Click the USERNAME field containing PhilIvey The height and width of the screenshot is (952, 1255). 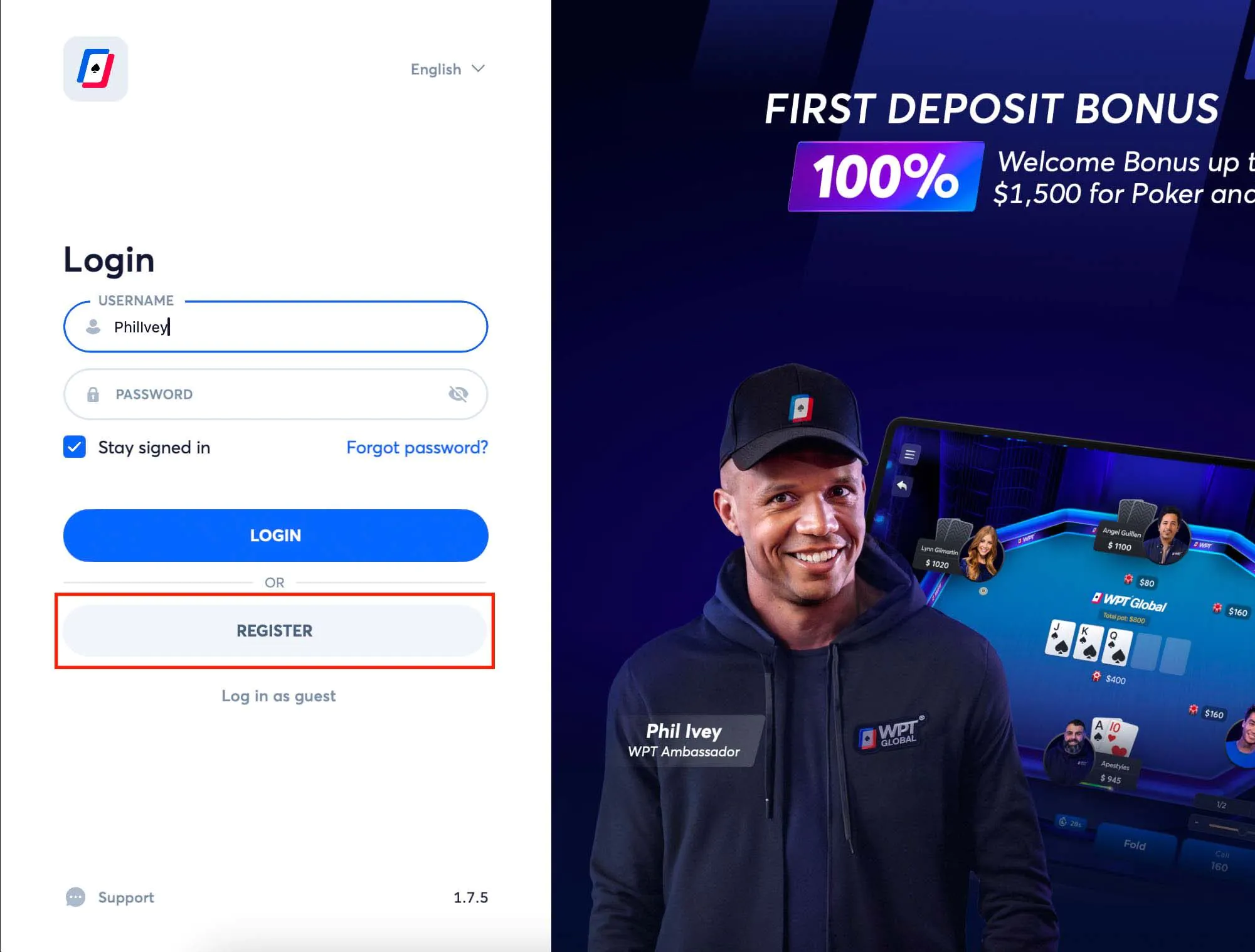(275, 326)
